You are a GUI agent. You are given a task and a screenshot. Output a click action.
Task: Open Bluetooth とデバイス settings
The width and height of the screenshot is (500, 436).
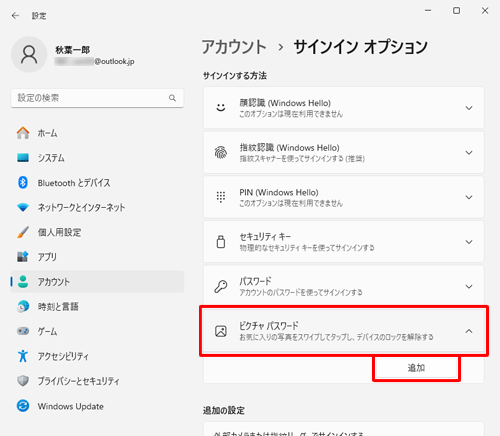pyautogui.click(x=97, y=183)
